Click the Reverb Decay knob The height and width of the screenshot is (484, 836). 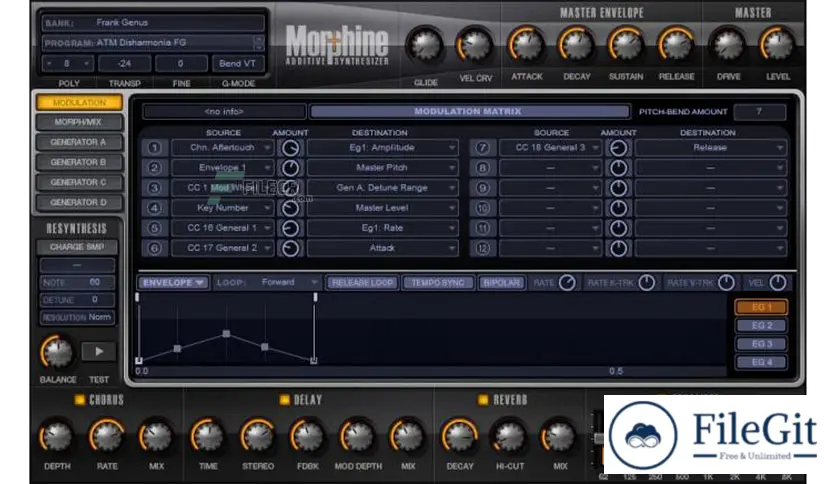(460, 437)
